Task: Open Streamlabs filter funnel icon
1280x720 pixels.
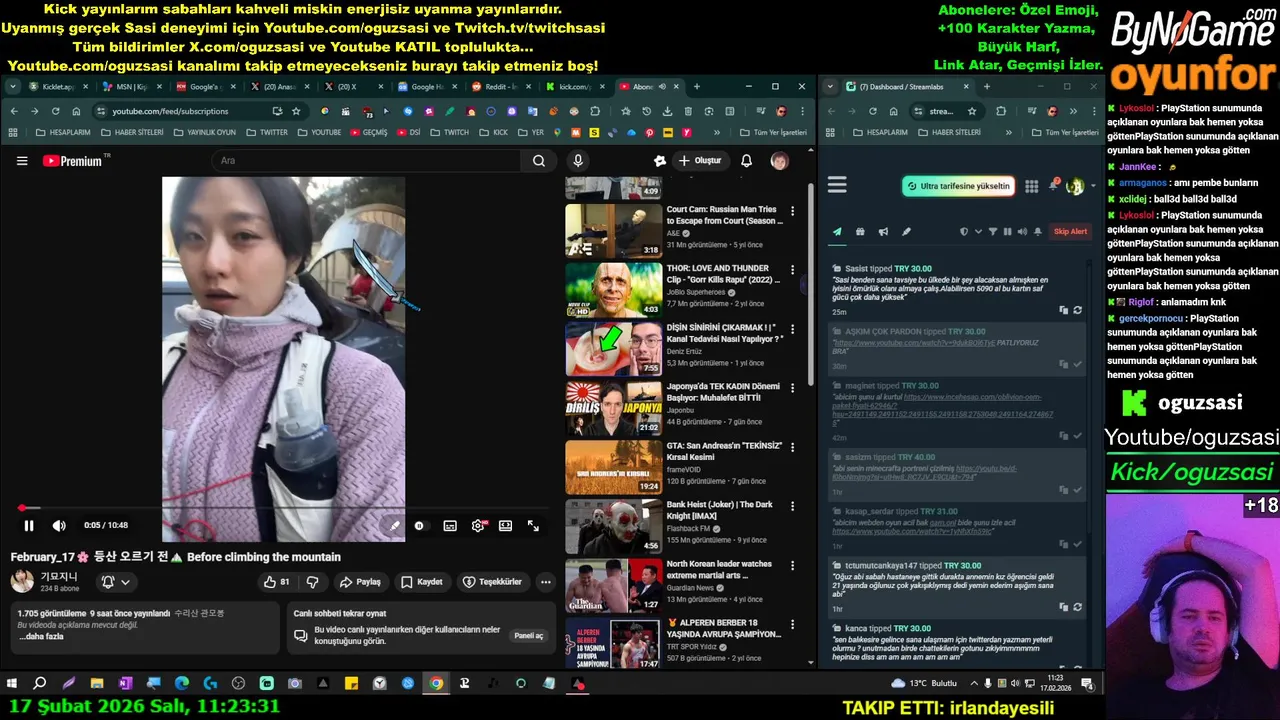Action: click(x=993, y=232)
